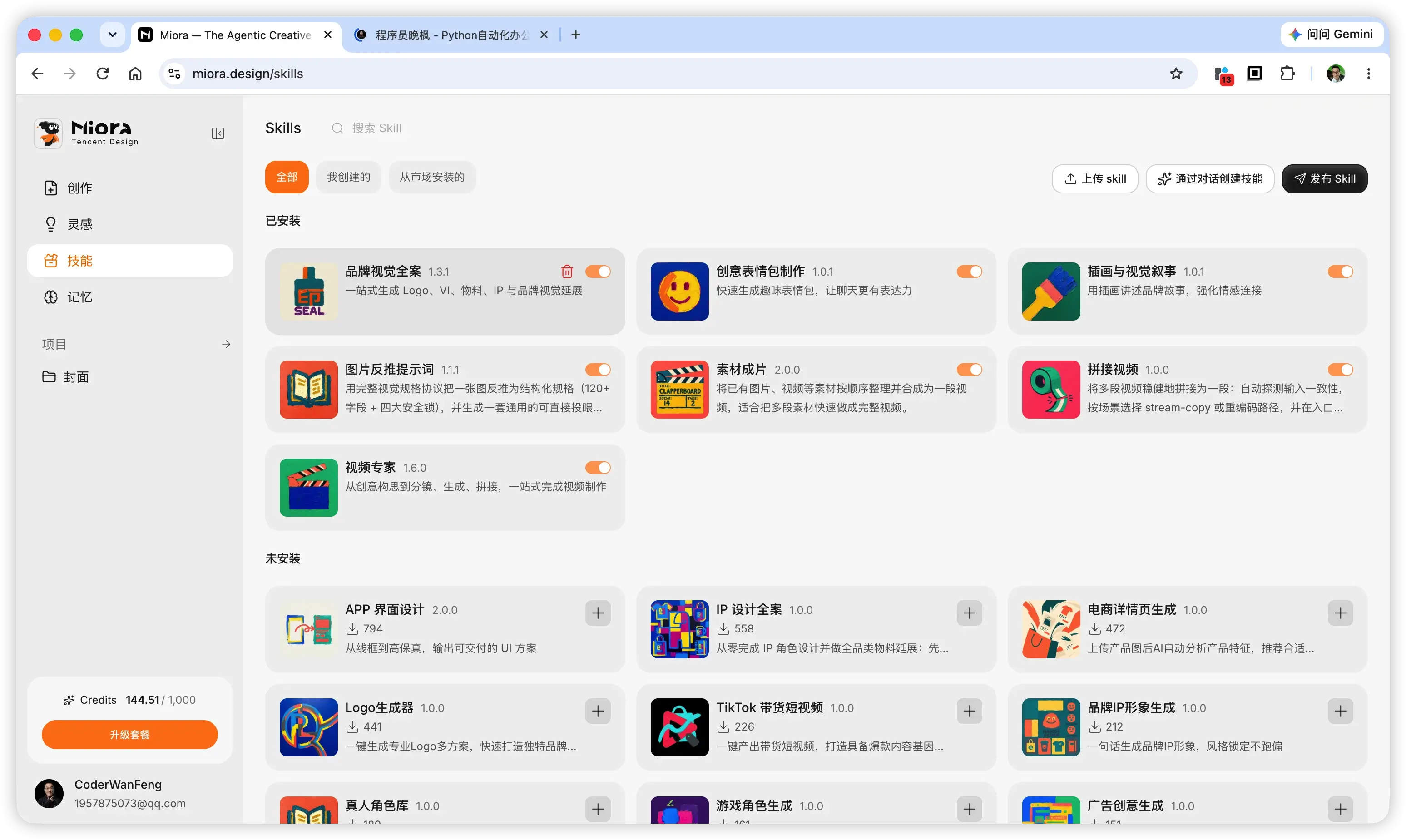The width and height of the screenshot is (1406, 840).
Task: Install TikTok 带货短视频 skill plus icon
Action: coord(969,711)
